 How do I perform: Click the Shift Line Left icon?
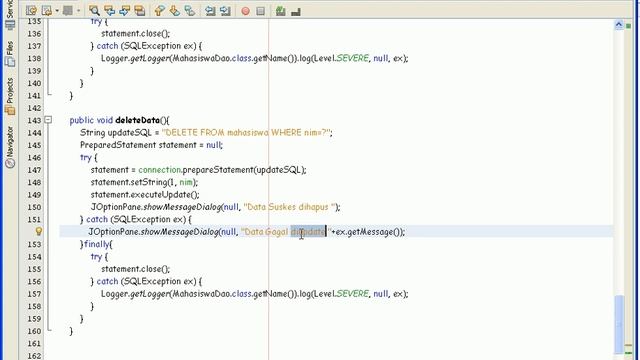pyautogui.click(x=210, y=11)
